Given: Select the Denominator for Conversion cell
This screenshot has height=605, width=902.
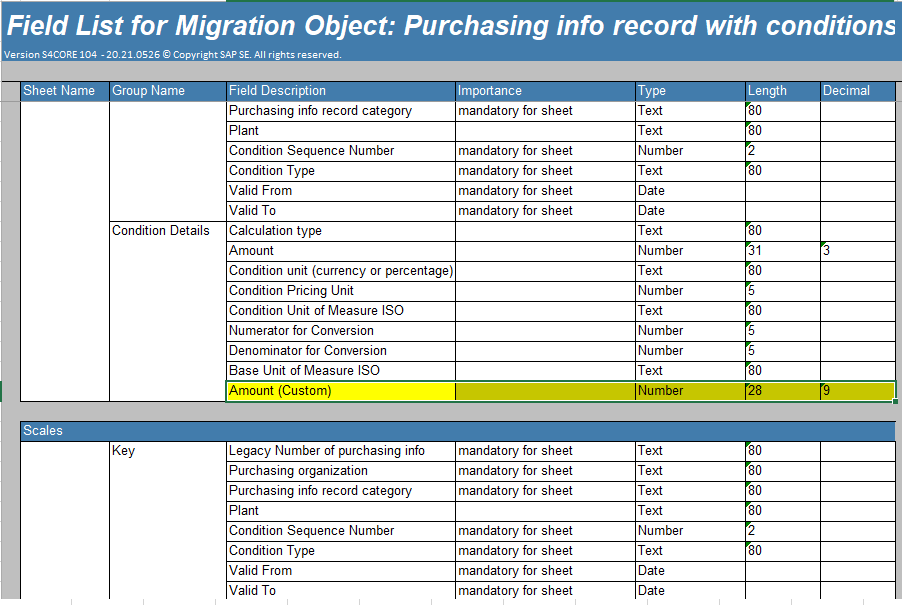Looking at the screenshot, I should point(341,351).
